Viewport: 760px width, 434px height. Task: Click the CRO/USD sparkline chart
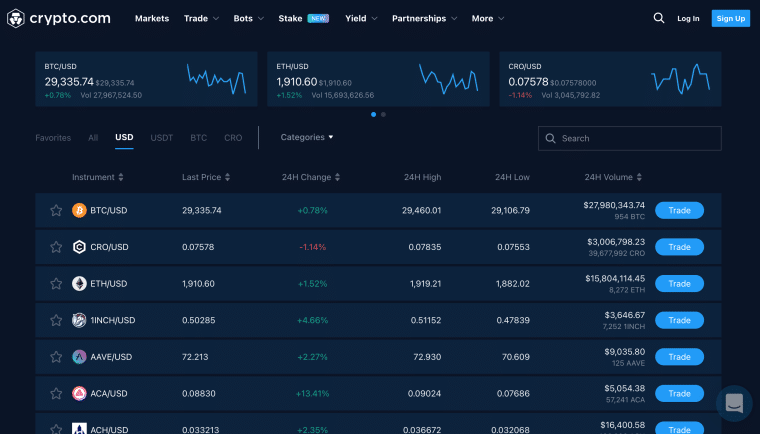681,79
